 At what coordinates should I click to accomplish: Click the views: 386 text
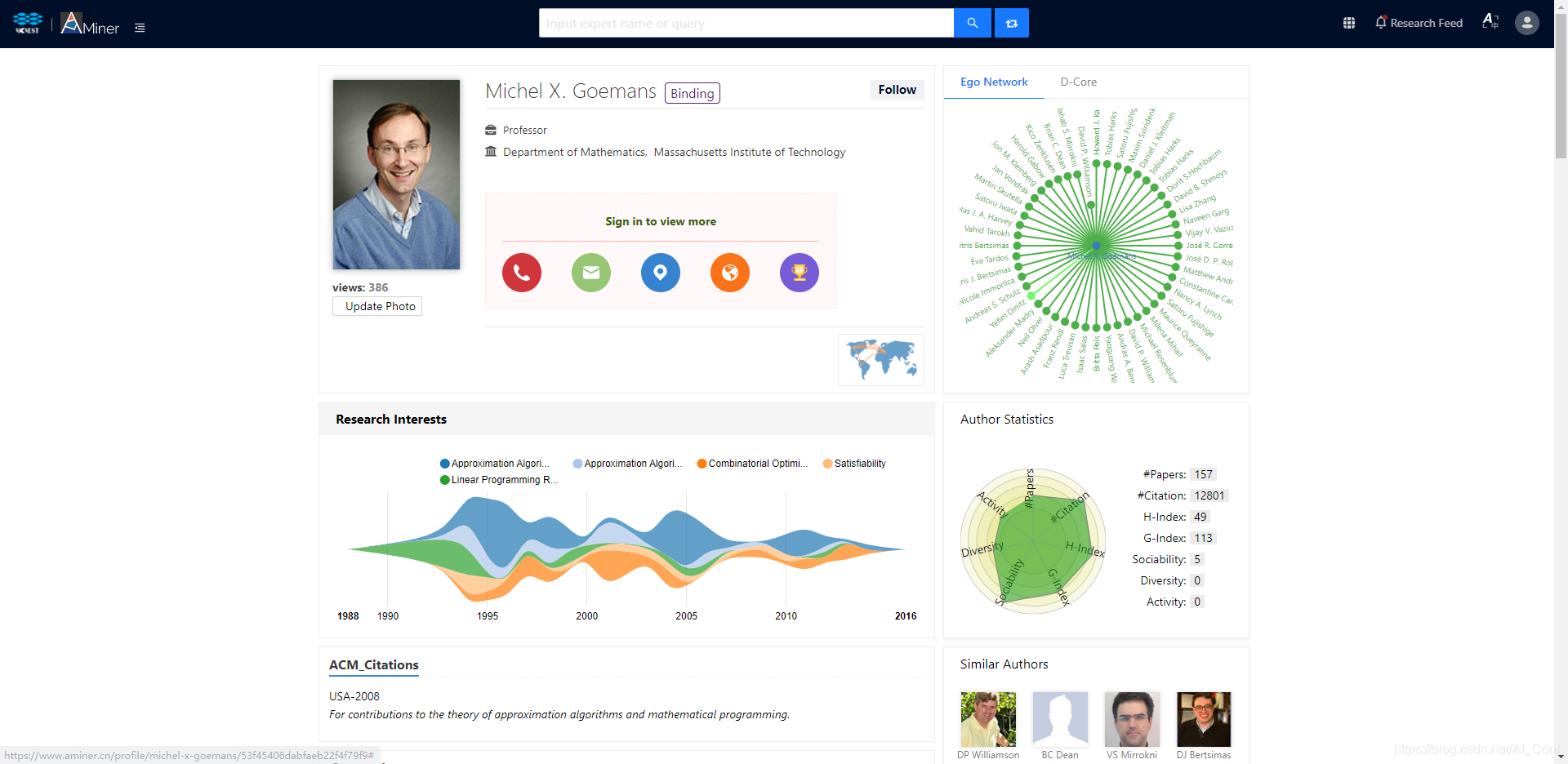point(360,287)
